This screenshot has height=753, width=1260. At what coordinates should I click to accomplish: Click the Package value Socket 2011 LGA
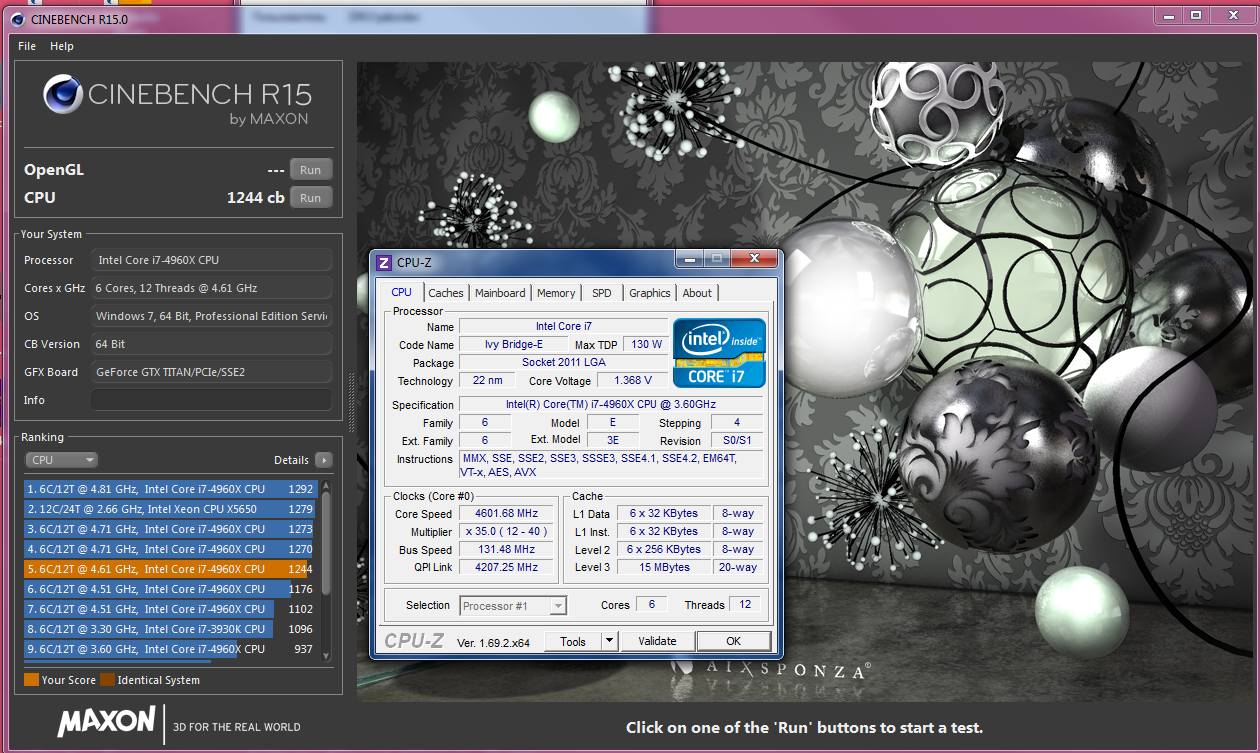[x=563, y=362]
